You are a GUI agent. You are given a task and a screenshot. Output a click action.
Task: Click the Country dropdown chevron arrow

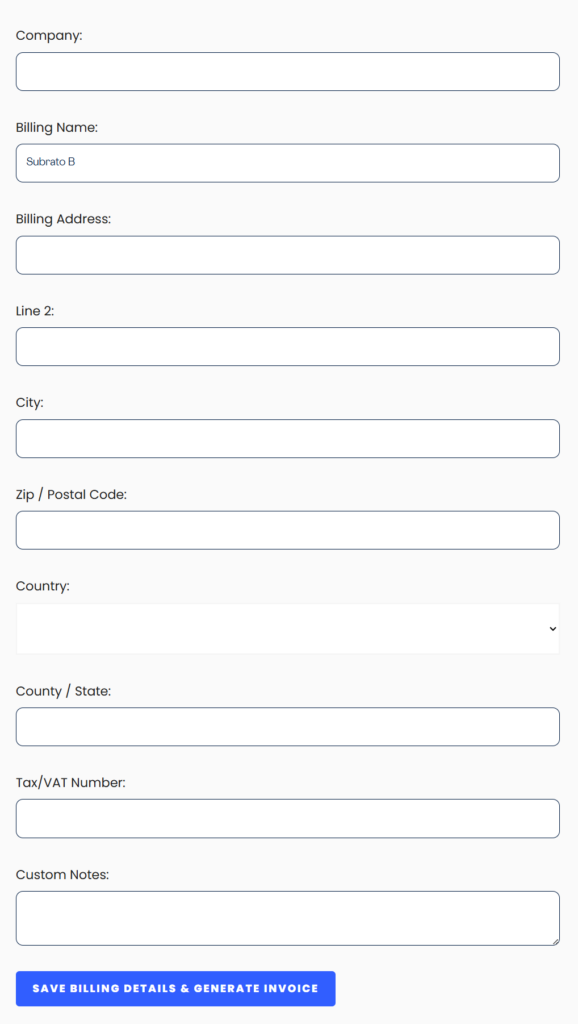[552, 628]
